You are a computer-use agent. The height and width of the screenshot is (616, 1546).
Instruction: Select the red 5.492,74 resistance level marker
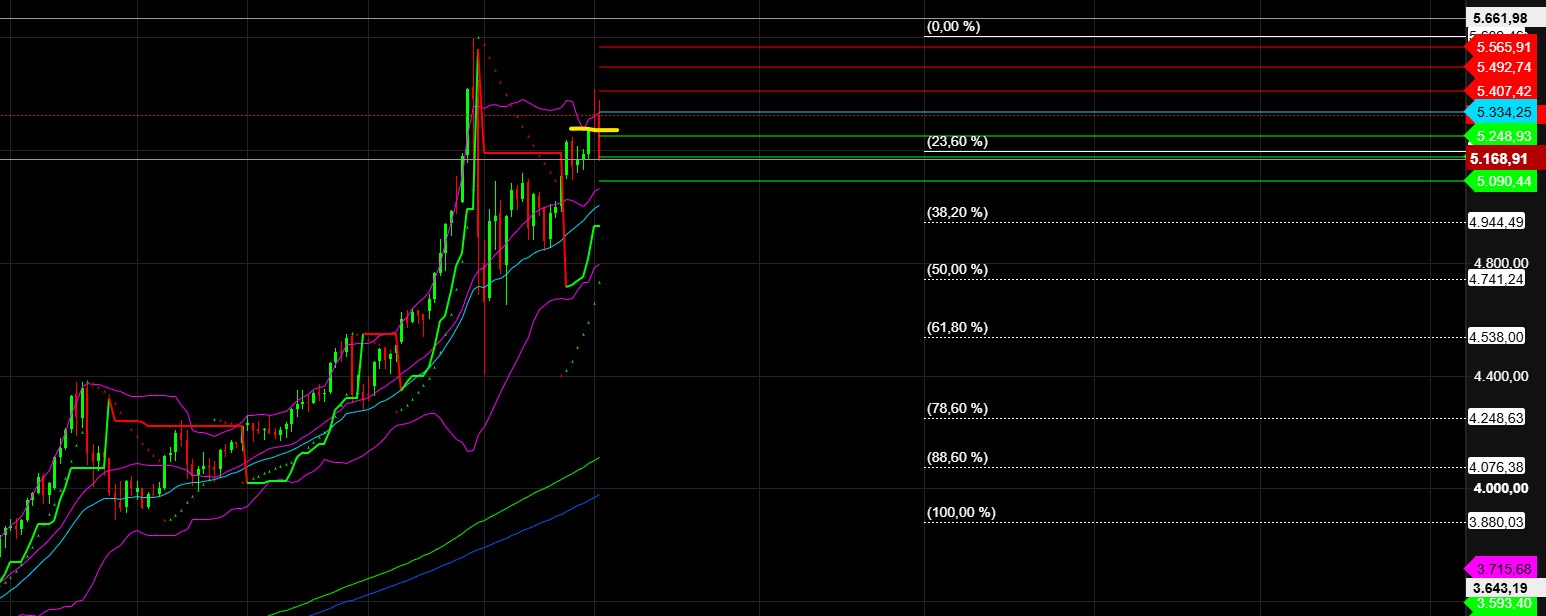[x=1503, y=68]
